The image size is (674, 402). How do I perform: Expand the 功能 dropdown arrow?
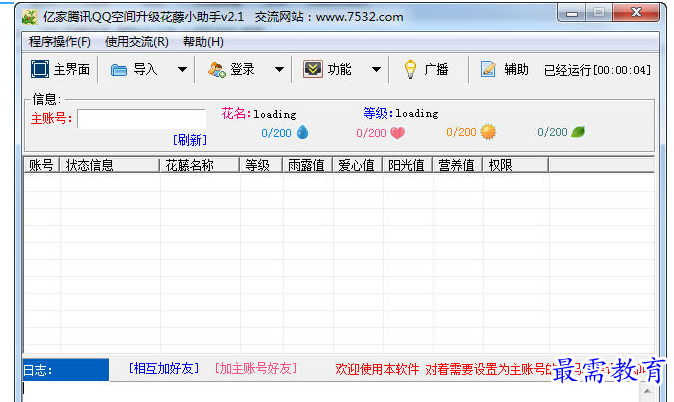pos(377,70)
